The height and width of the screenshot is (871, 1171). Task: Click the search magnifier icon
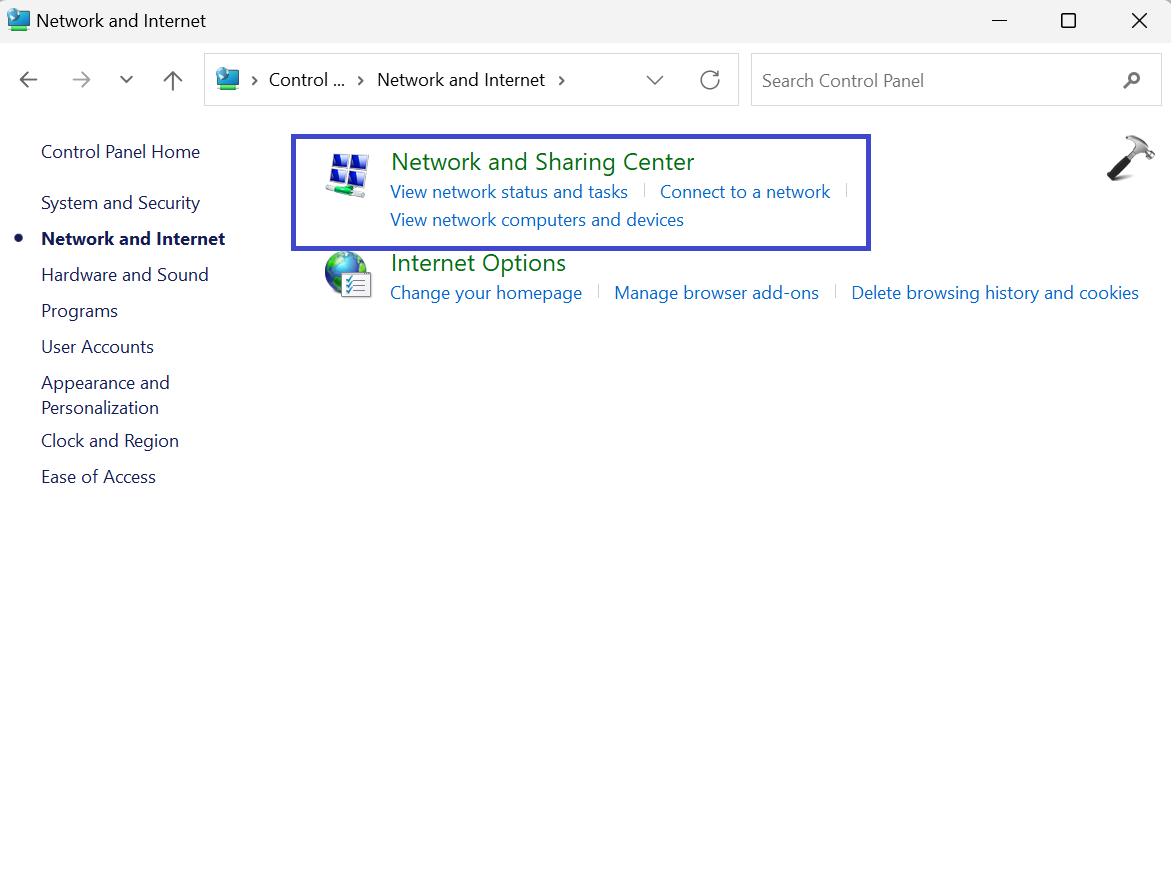click(1132, 80)
